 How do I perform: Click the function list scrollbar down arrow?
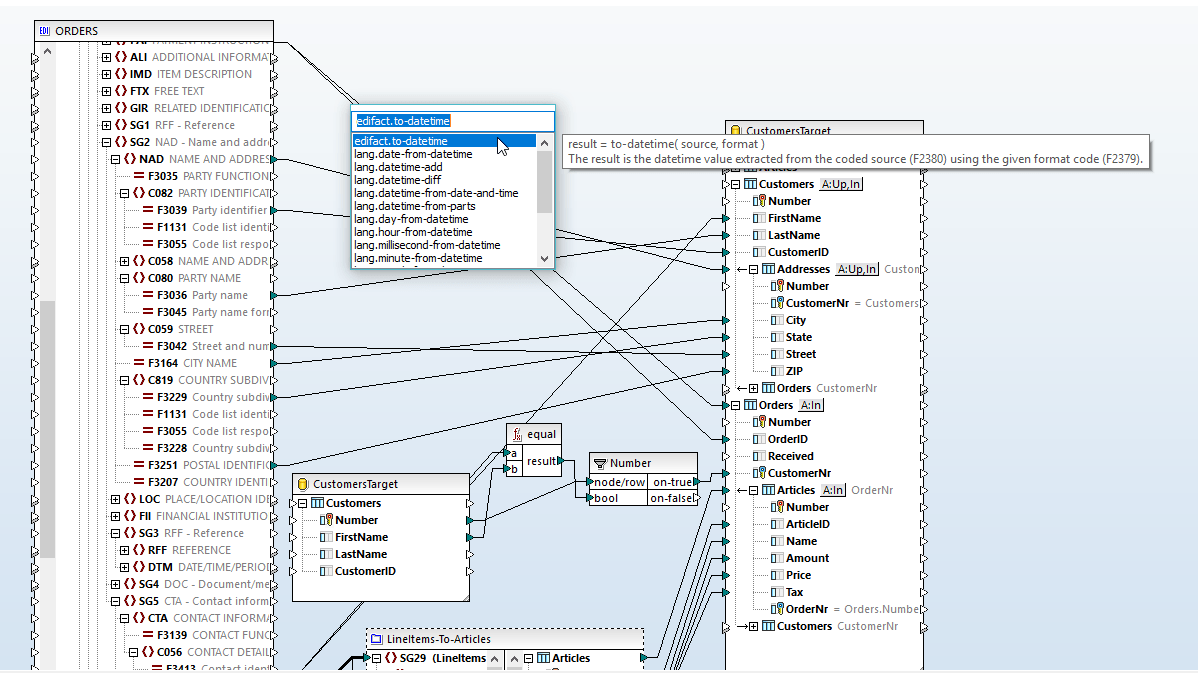coord(545,258)
